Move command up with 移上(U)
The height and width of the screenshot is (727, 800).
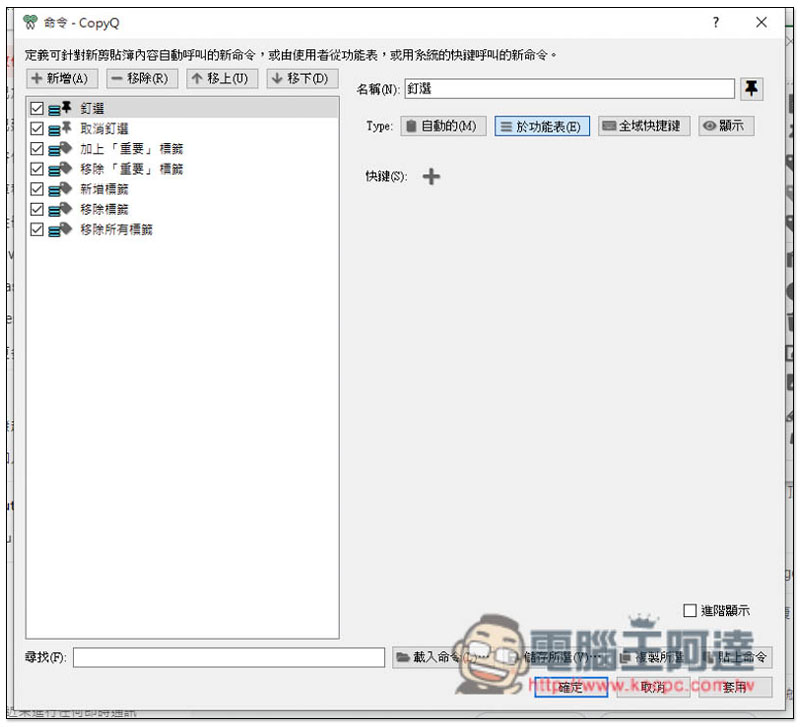pyautogui.click(x=221, y=79)
